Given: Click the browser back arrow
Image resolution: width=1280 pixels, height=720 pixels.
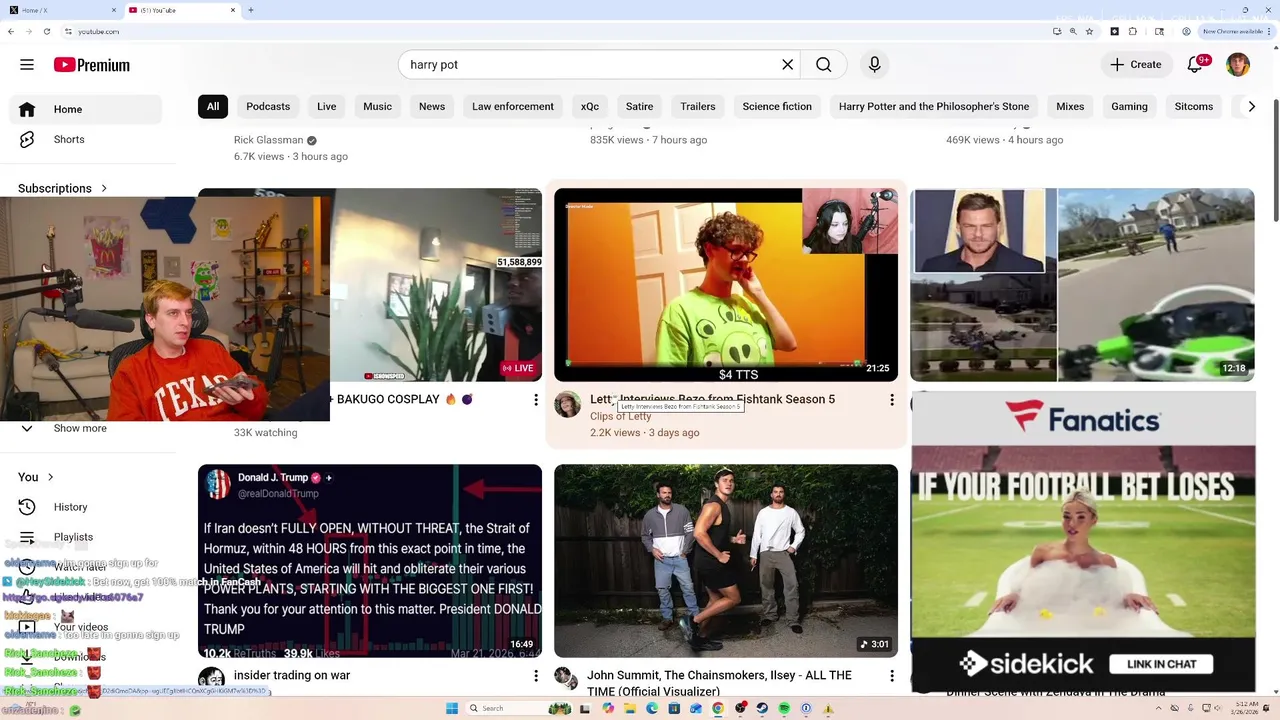Looking at the screenshot, I should [11, 31].
